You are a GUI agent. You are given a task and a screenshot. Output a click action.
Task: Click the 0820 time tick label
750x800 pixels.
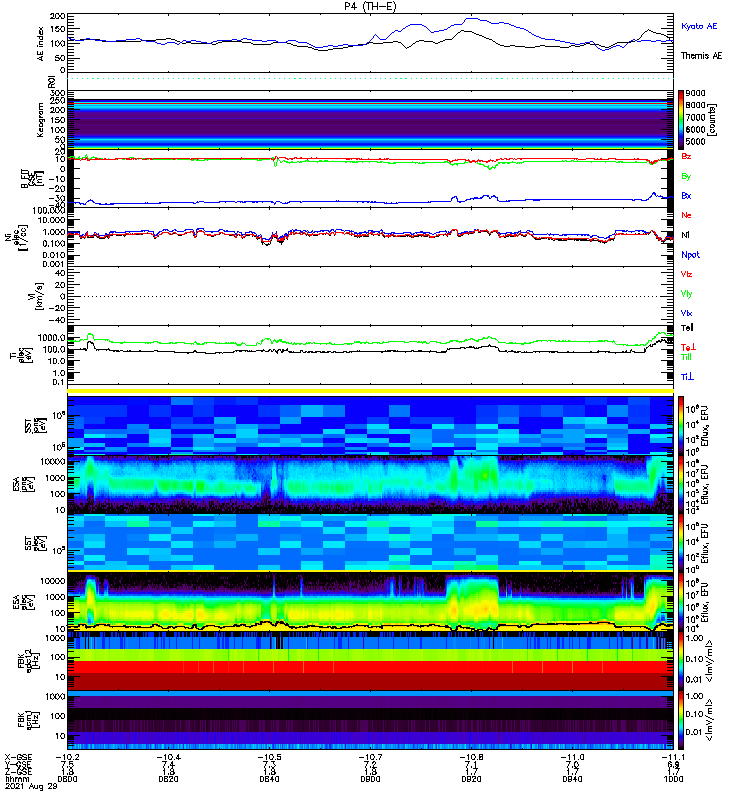click(168, 779)
